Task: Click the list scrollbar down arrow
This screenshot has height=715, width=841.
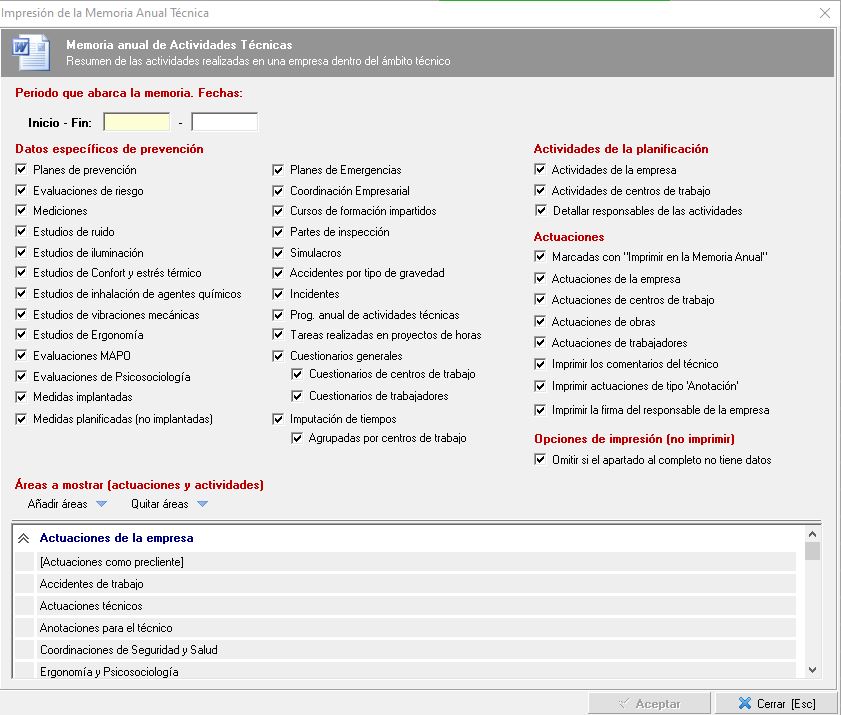Action: click(x=812, y=670)
